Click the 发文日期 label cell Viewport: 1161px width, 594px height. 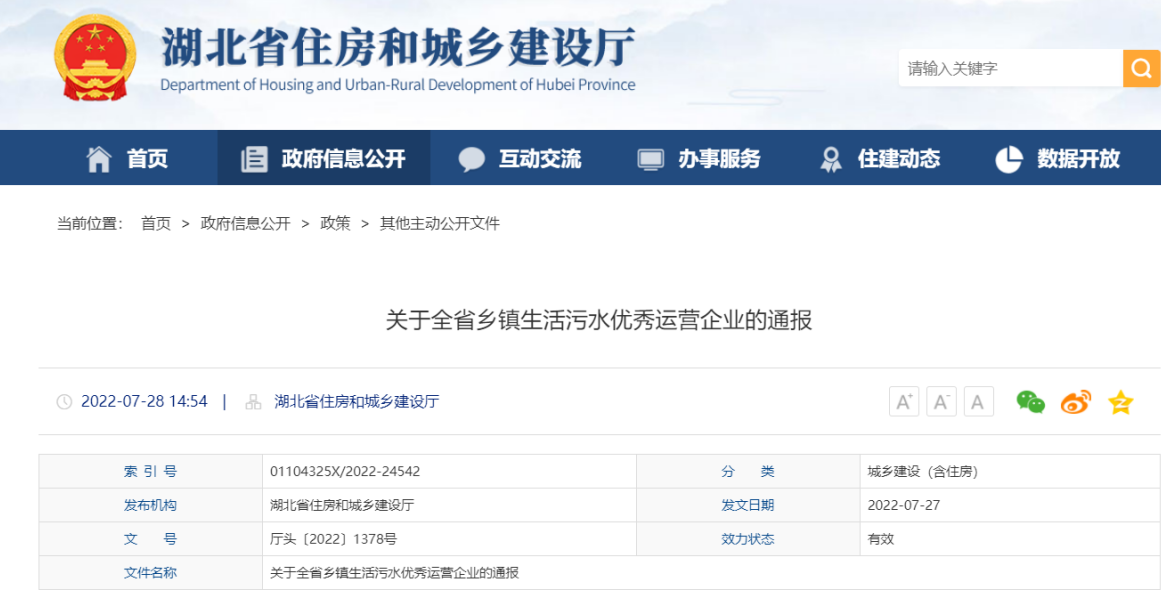click(748, 505)
